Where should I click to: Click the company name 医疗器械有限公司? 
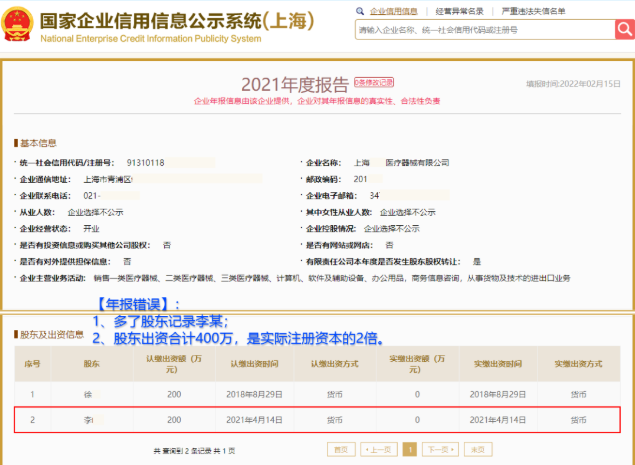click(417, 163)
